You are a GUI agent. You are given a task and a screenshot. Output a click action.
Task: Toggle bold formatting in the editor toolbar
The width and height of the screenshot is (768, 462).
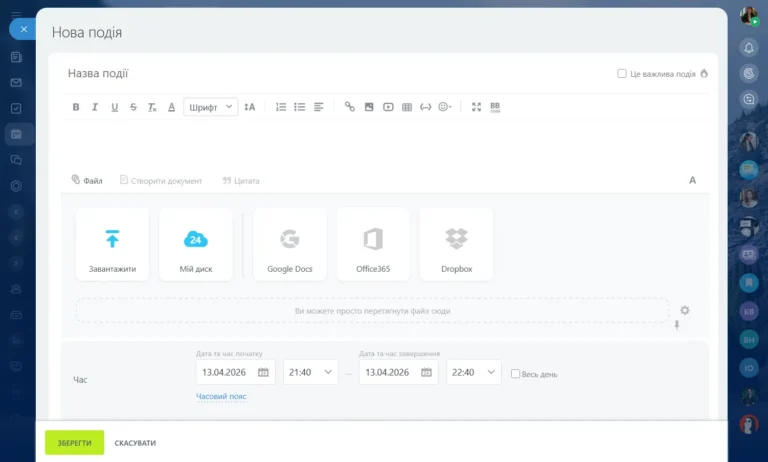click(x=76, y=107)
